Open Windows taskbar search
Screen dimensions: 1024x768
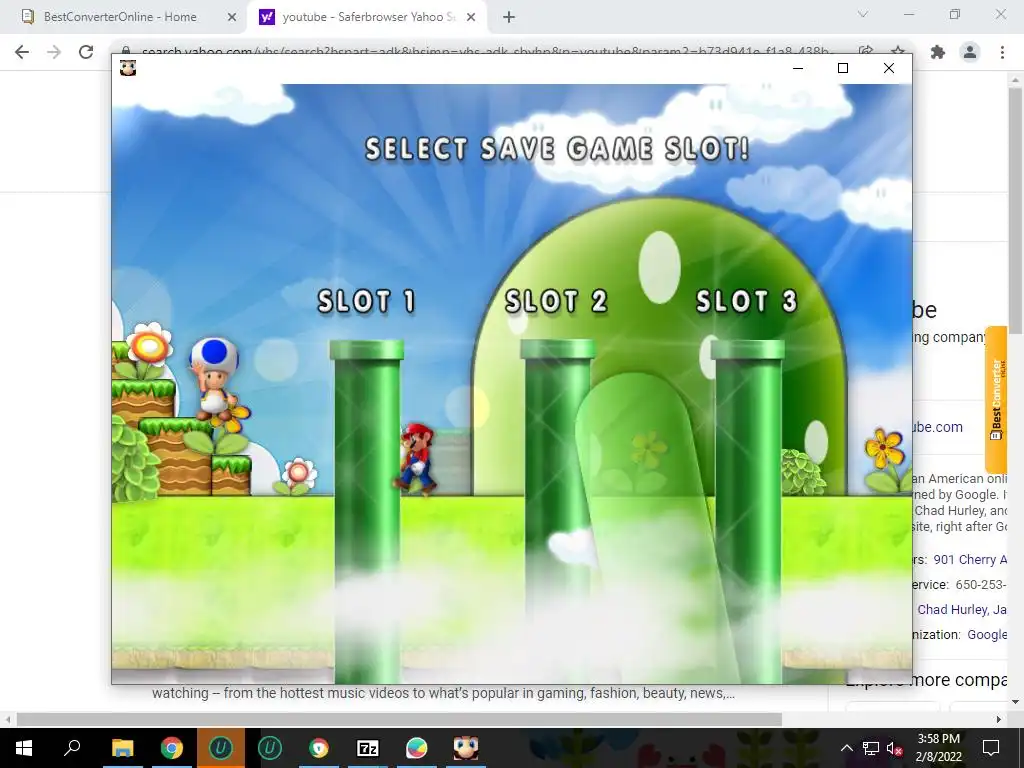click(72, 748)
